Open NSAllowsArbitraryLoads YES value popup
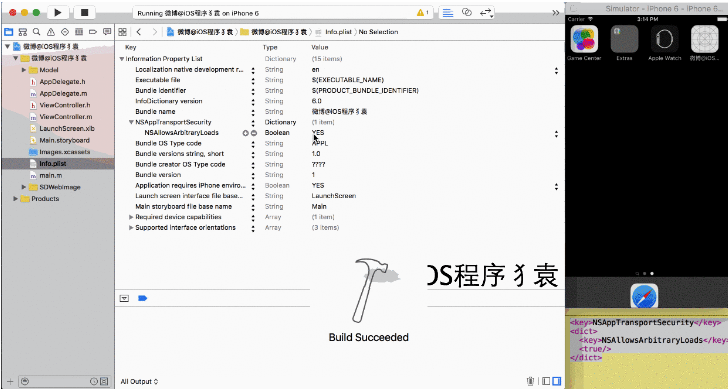The image size is (728, 389). coord(556,134)
